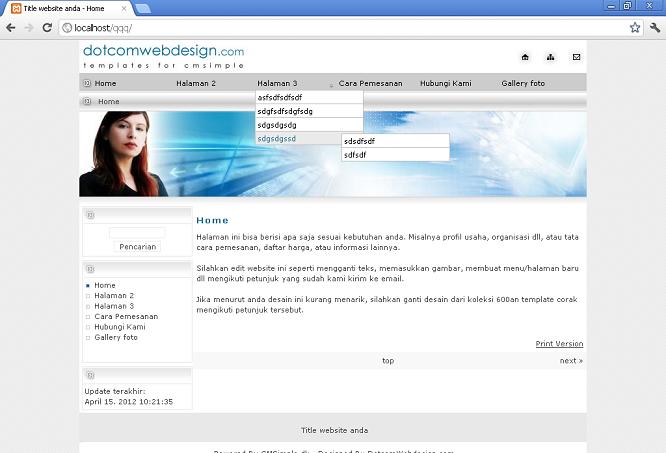Screen dimensions: 666x453
Task: Select sdgfsdfsdgfsdg submenu item
Action: 309,111
